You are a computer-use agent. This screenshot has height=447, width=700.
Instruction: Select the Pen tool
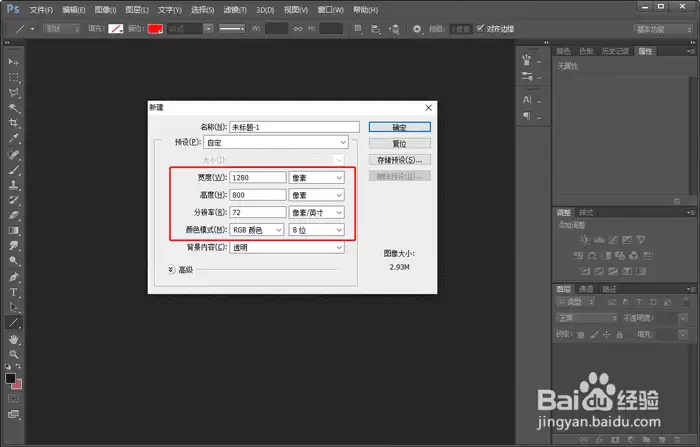click(x=13, y=277)
